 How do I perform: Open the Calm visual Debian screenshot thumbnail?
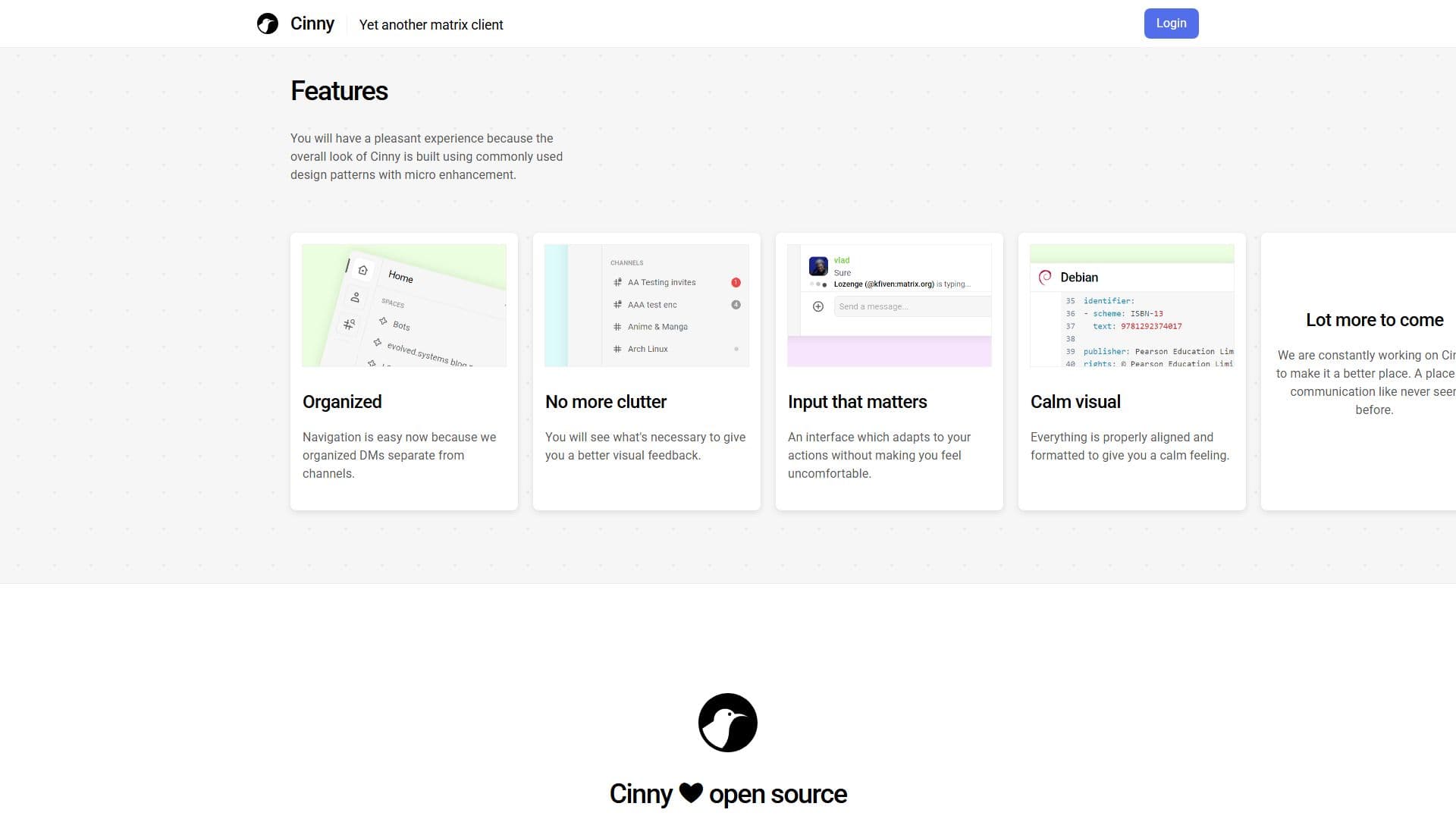[x=1132, y=306]
